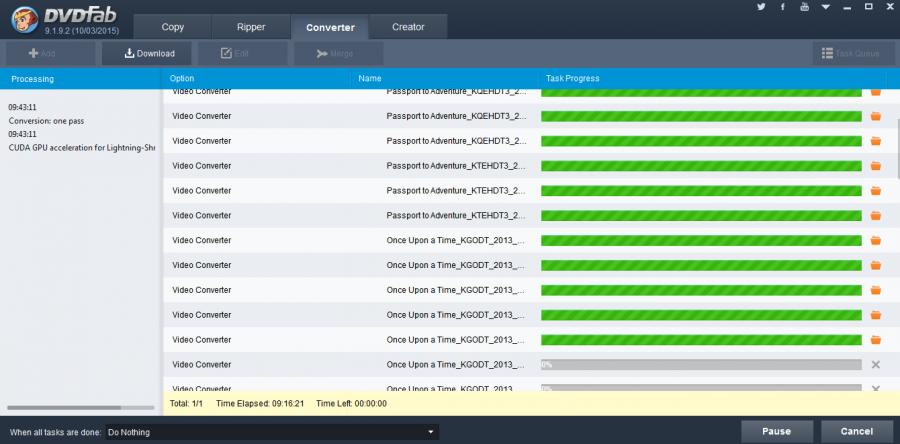Open output folder for last Passport to Adventure_KQEHDT3 row
This screenshot has width=900, height=444.
coord(875,141)
